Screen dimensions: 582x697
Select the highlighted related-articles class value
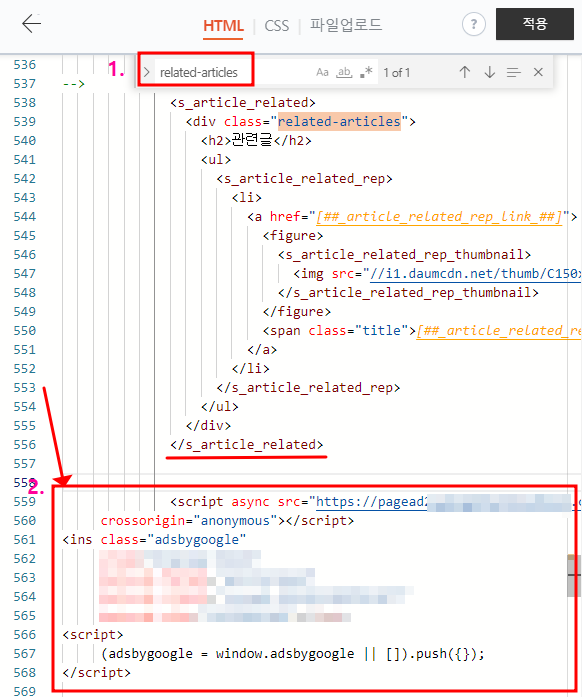(x=339, y=121)
